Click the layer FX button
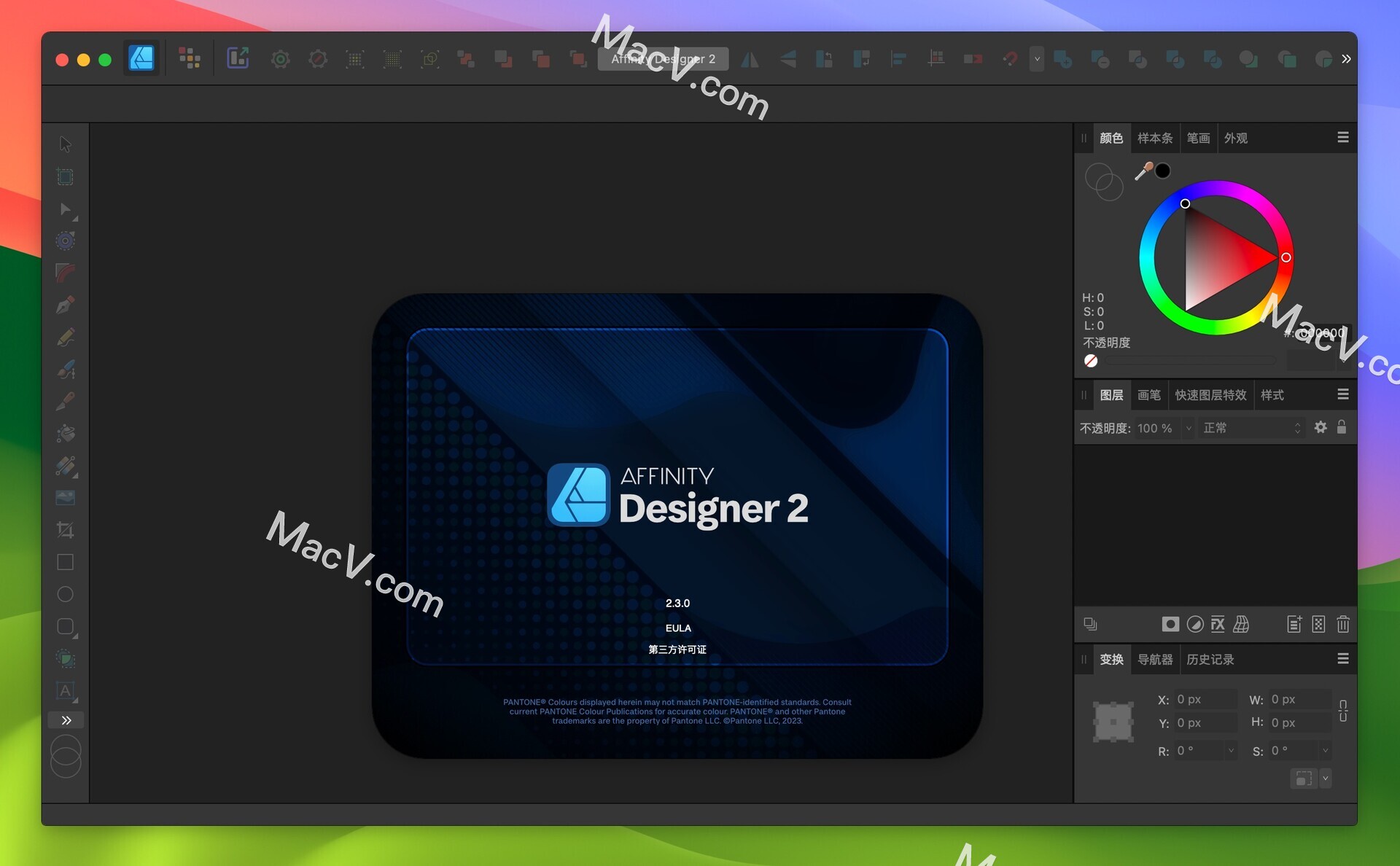The width and height of the screenshot is (1400, 866). tap(1218, 624)
